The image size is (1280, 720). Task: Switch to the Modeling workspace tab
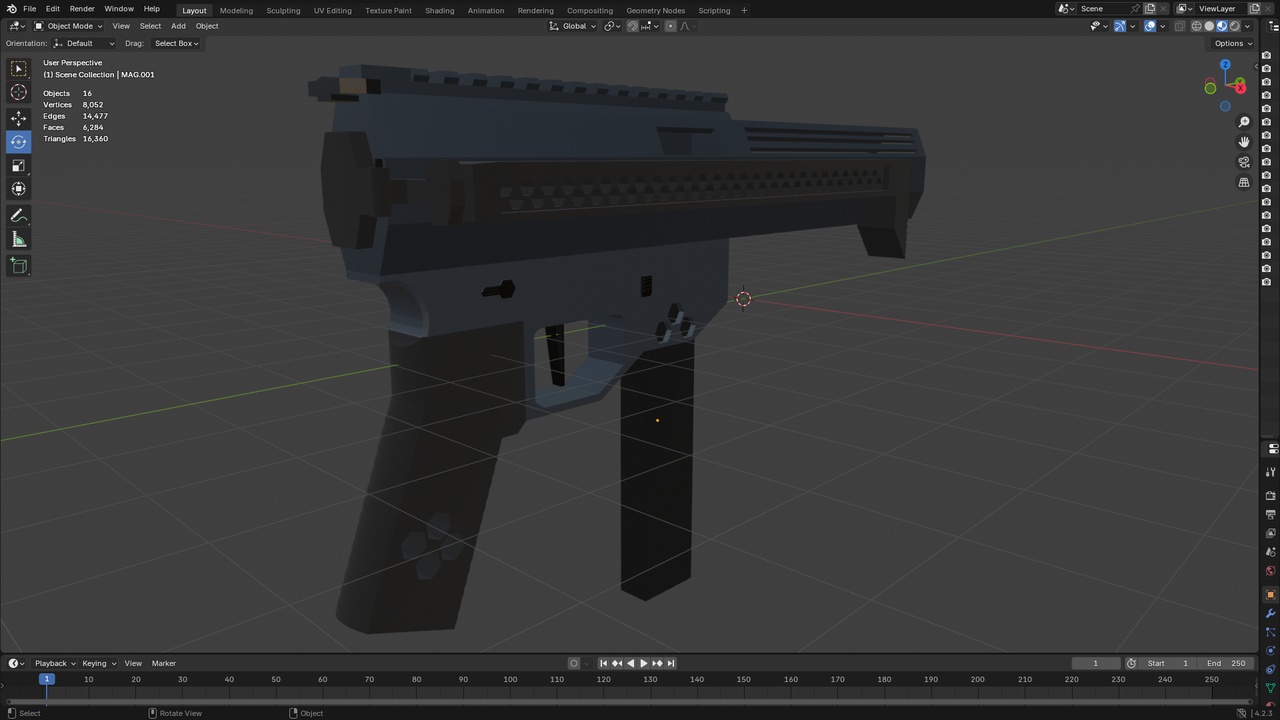(236, 10)
